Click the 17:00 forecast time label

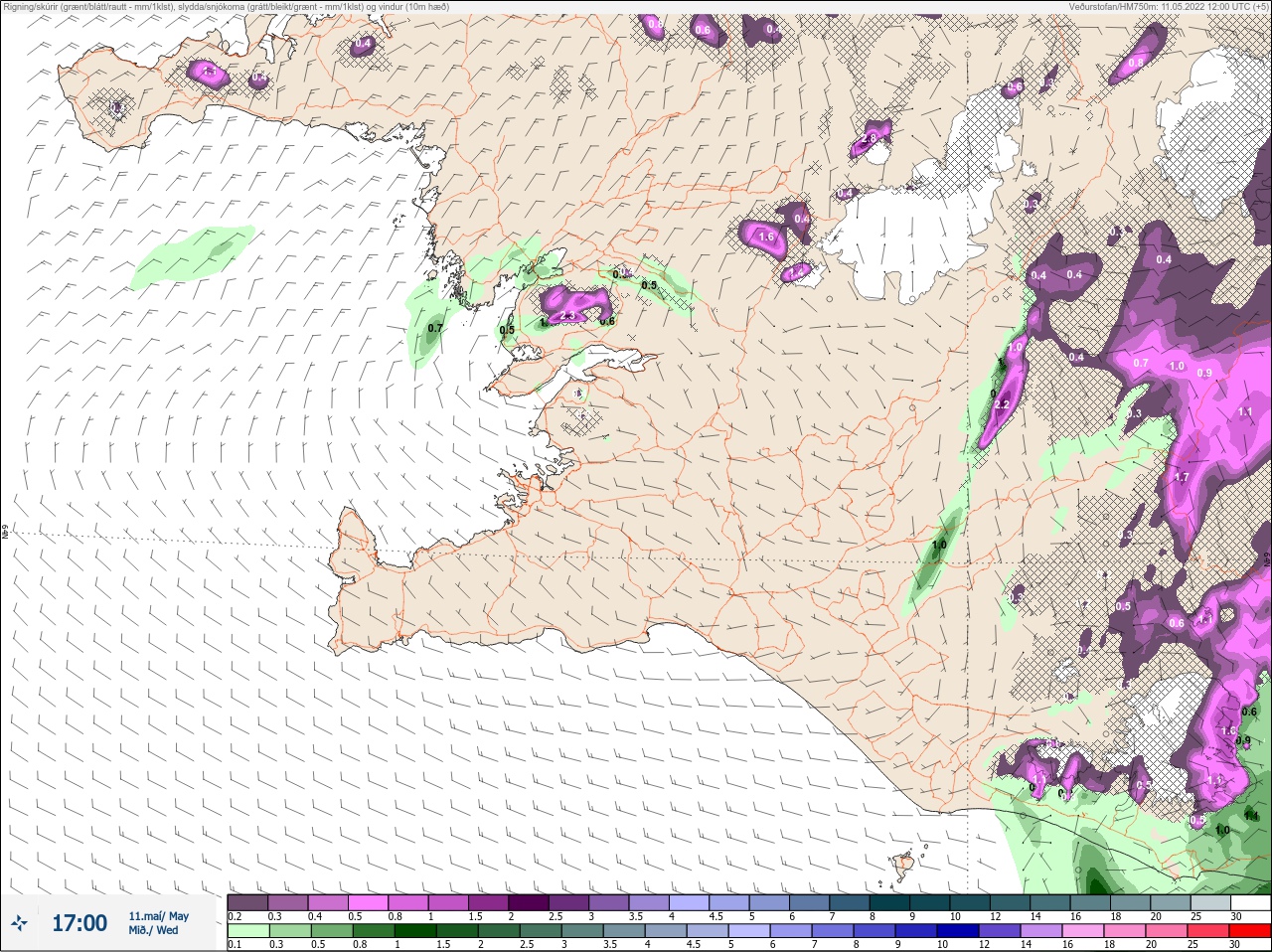(x=79, y=923)
